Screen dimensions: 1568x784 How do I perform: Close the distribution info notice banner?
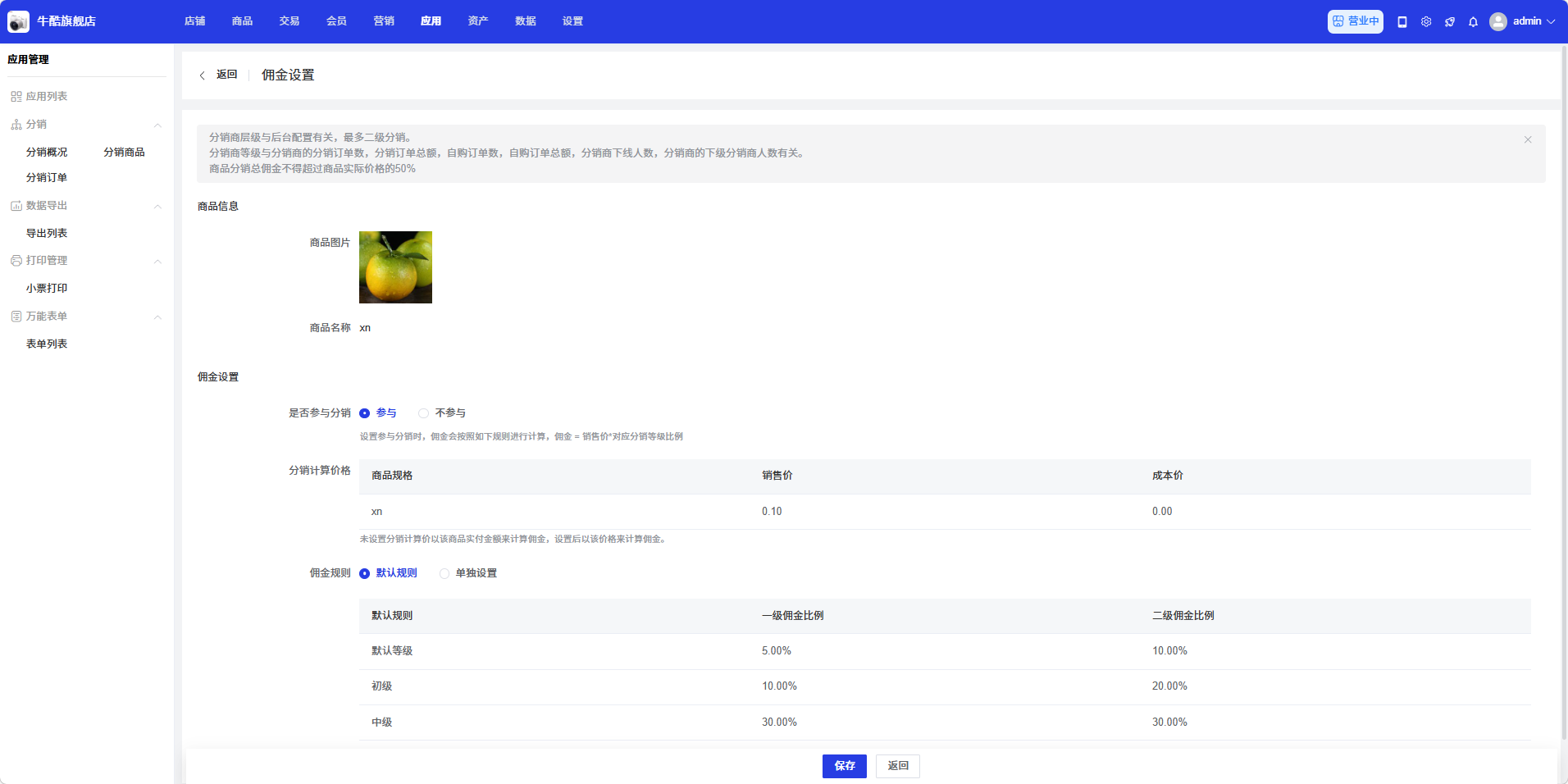tap(1528, 139)
